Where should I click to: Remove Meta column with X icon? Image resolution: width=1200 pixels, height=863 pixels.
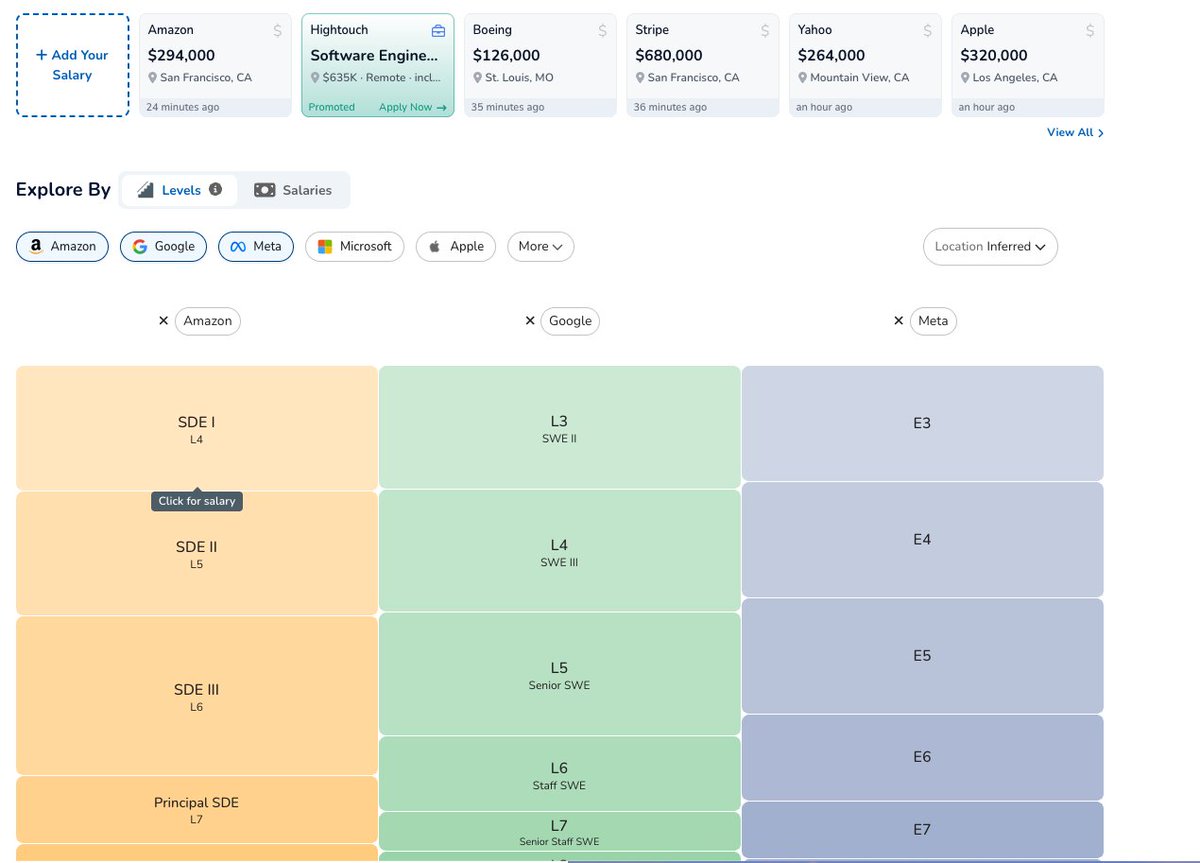898,321
